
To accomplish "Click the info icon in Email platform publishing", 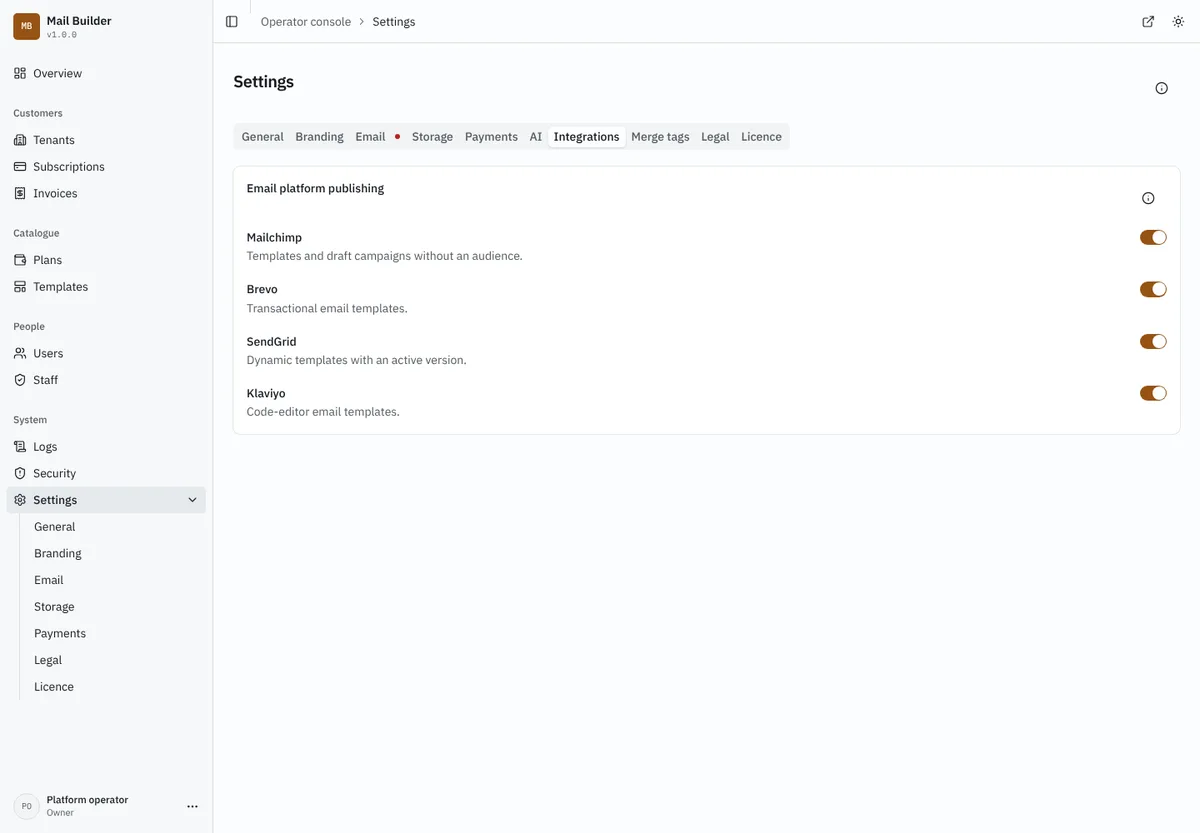I will (x=1148, y=198).
